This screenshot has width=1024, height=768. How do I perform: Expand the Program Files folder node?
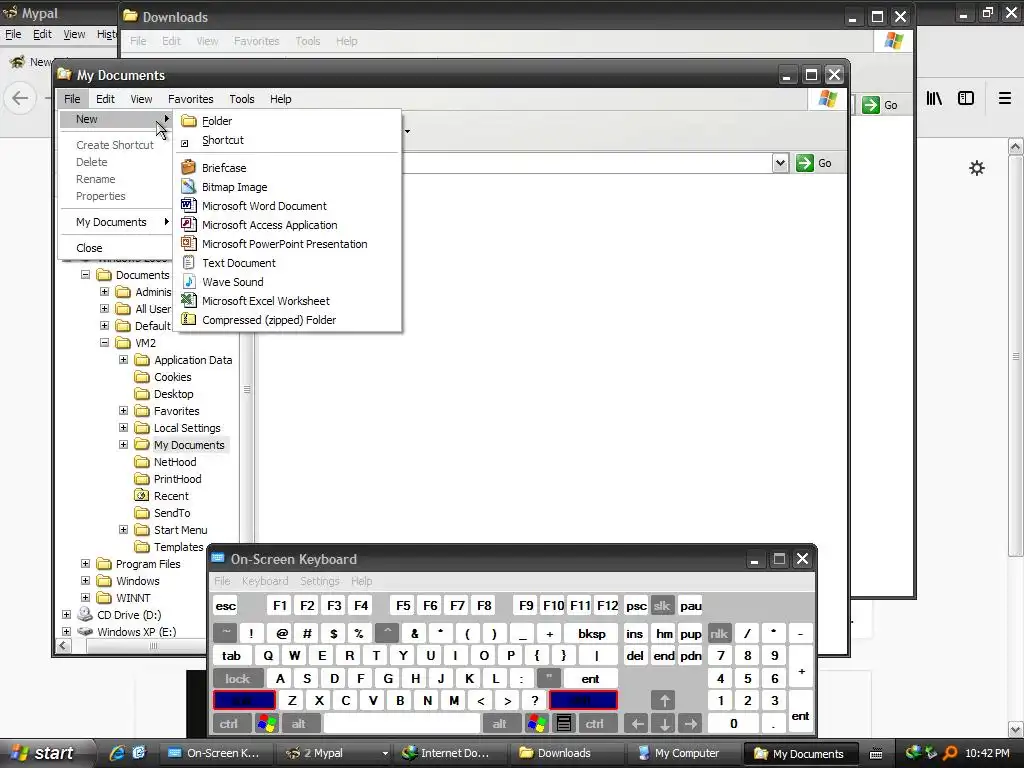point(86,563)
